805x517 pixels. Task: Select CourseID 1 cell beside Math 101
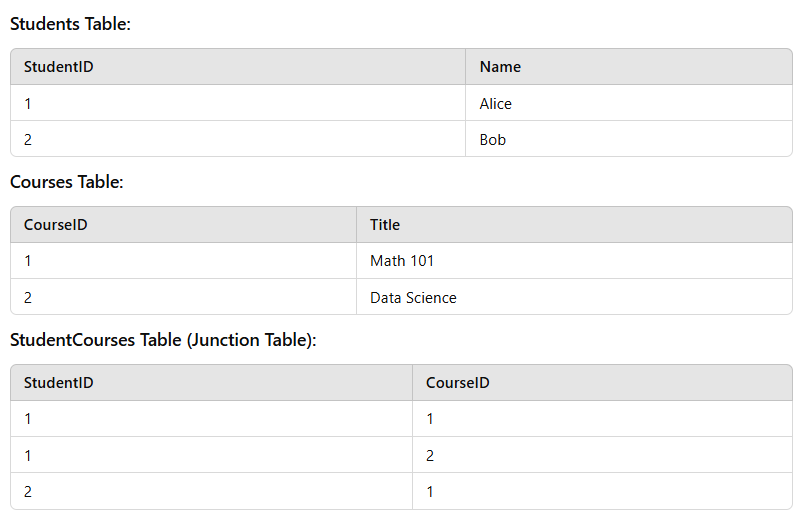tap(183, 261)
